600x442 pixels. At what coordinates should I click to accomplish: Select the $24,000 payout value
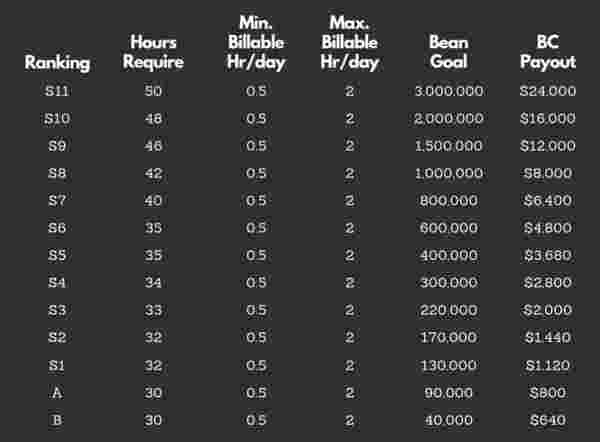549,91
